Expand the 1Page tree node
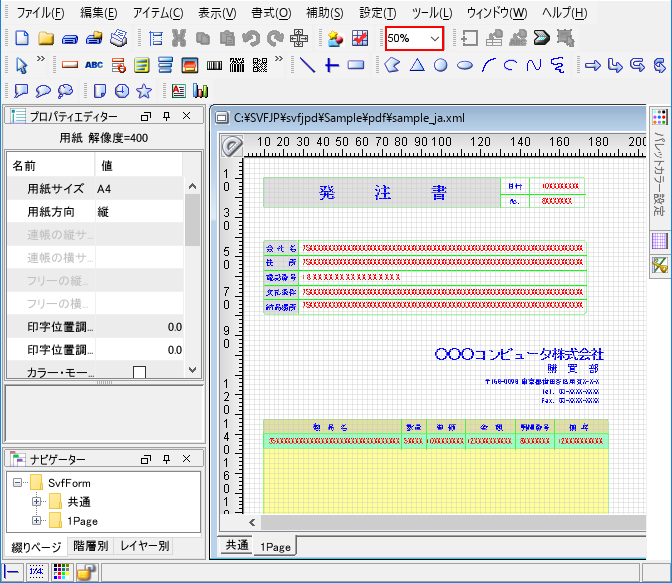 36,520
